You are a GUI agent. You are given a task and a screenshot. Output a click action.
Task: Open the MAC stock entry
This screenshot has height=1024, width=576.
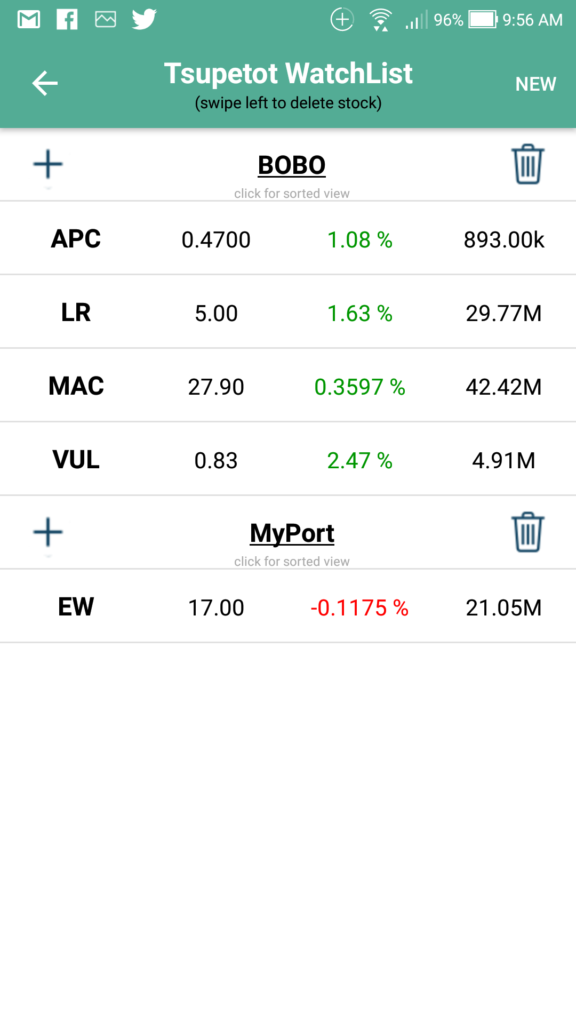pyautogui.click(x=288, y=385)
